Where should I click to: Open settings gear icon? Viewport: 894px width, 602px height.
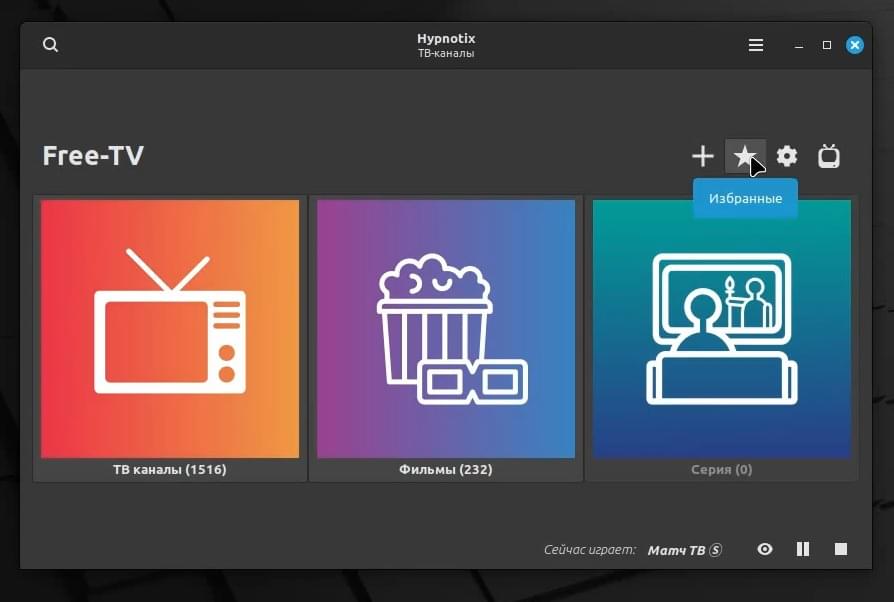(787, 156)
